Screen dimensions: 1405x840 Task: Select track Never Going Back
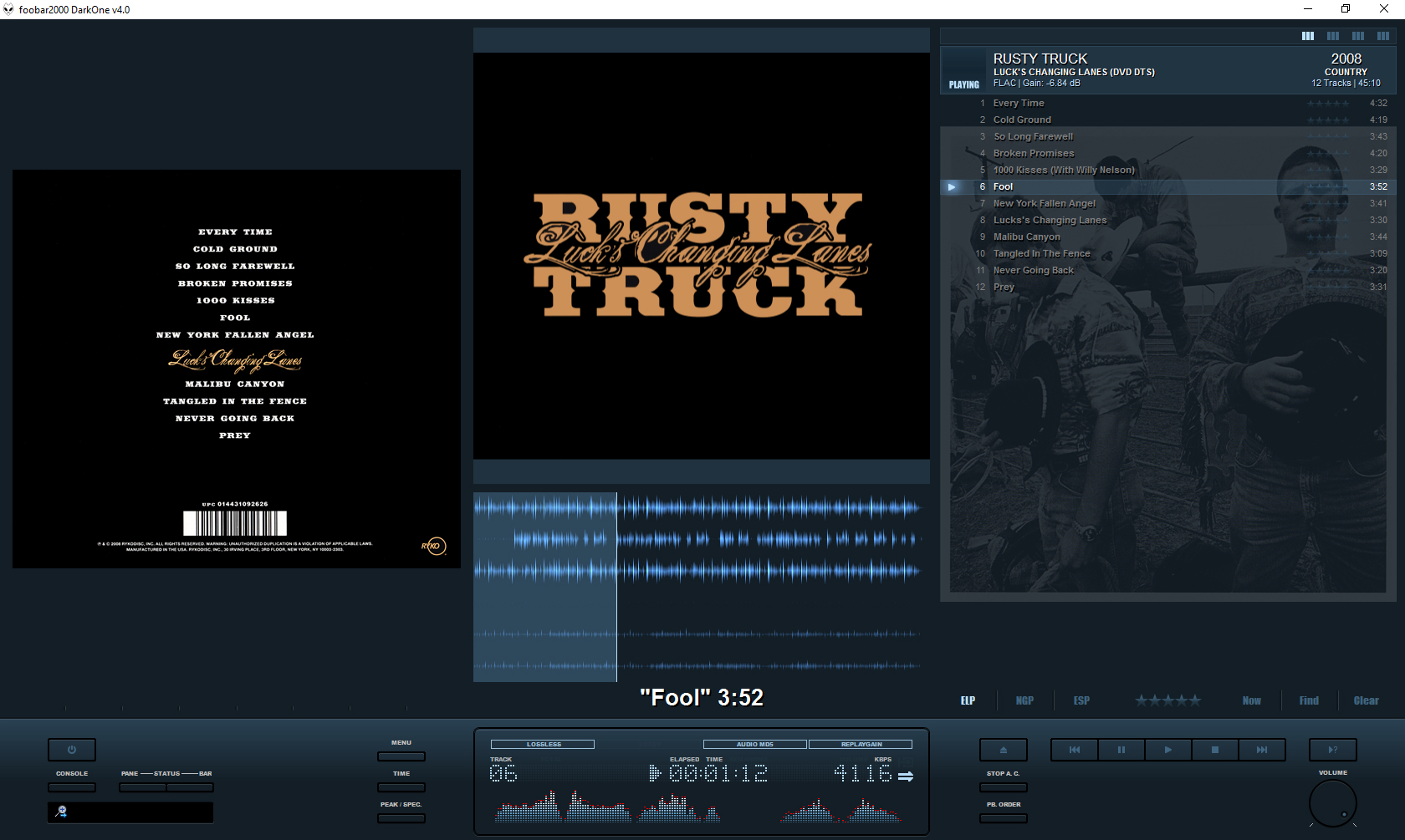pos(1168,270)
